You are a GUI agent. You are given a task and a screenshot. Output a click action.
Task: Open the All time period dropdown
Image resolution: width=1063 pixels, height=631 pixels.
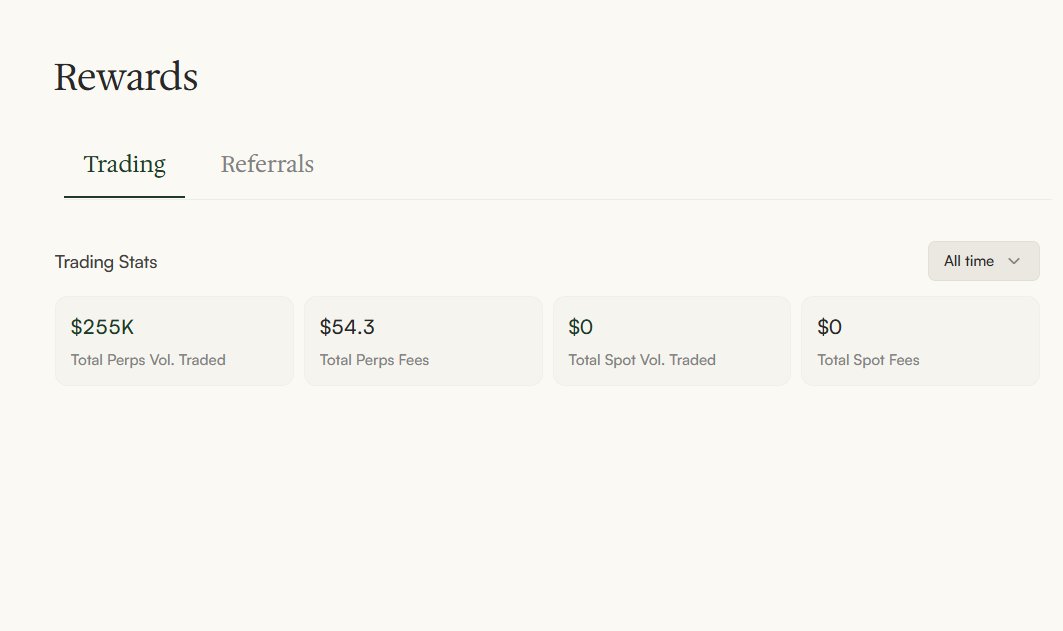[x=983, y=261]
